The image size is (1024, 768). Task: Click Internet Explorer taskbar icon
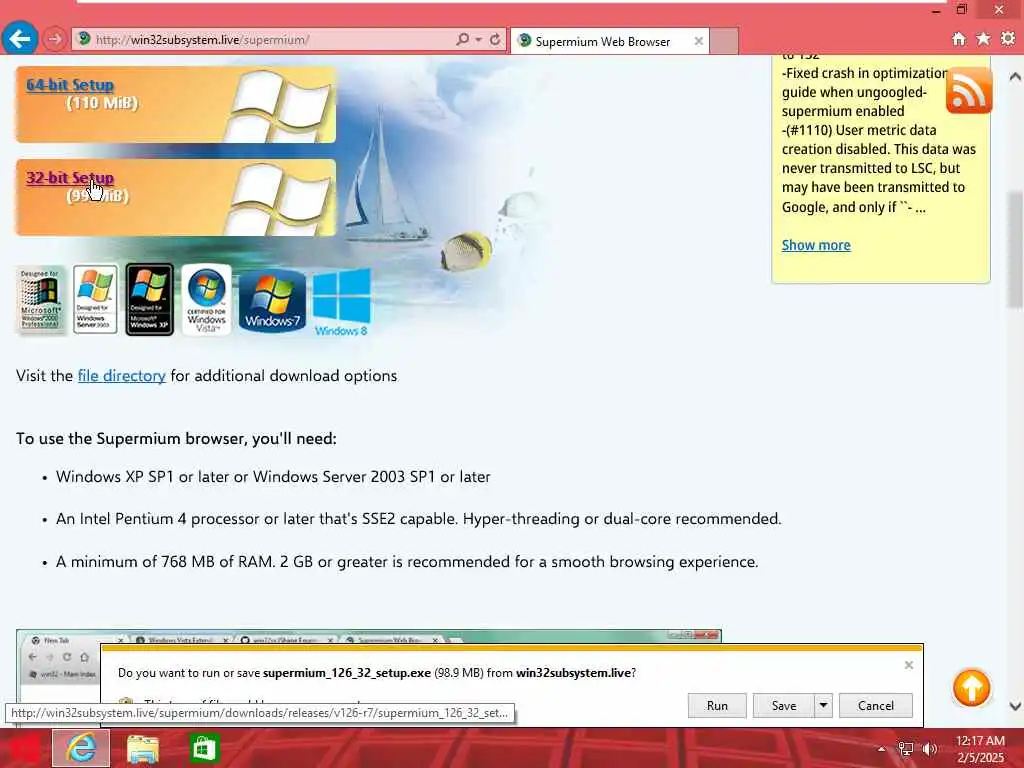(80, 748)
